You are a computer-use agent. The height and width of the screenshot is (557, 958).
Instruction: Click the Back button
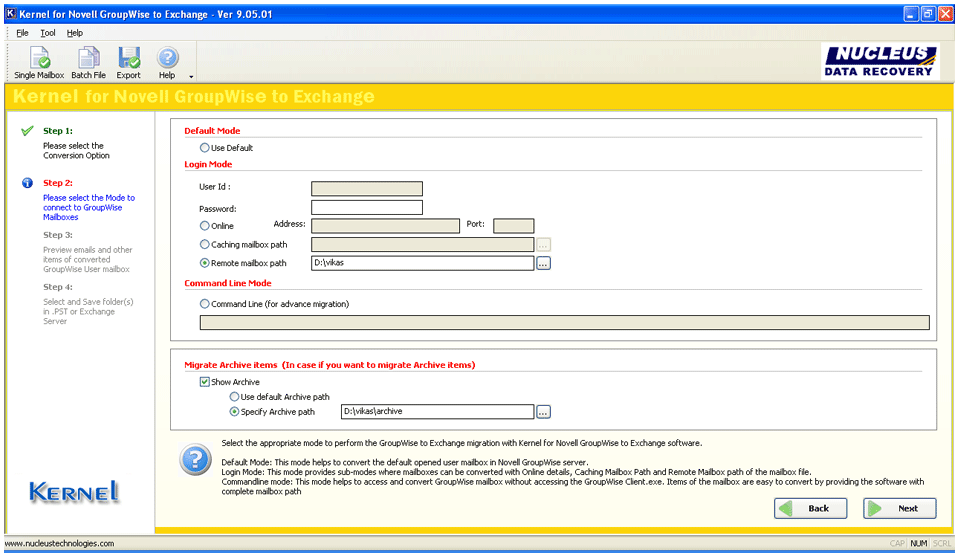[811, 508]
